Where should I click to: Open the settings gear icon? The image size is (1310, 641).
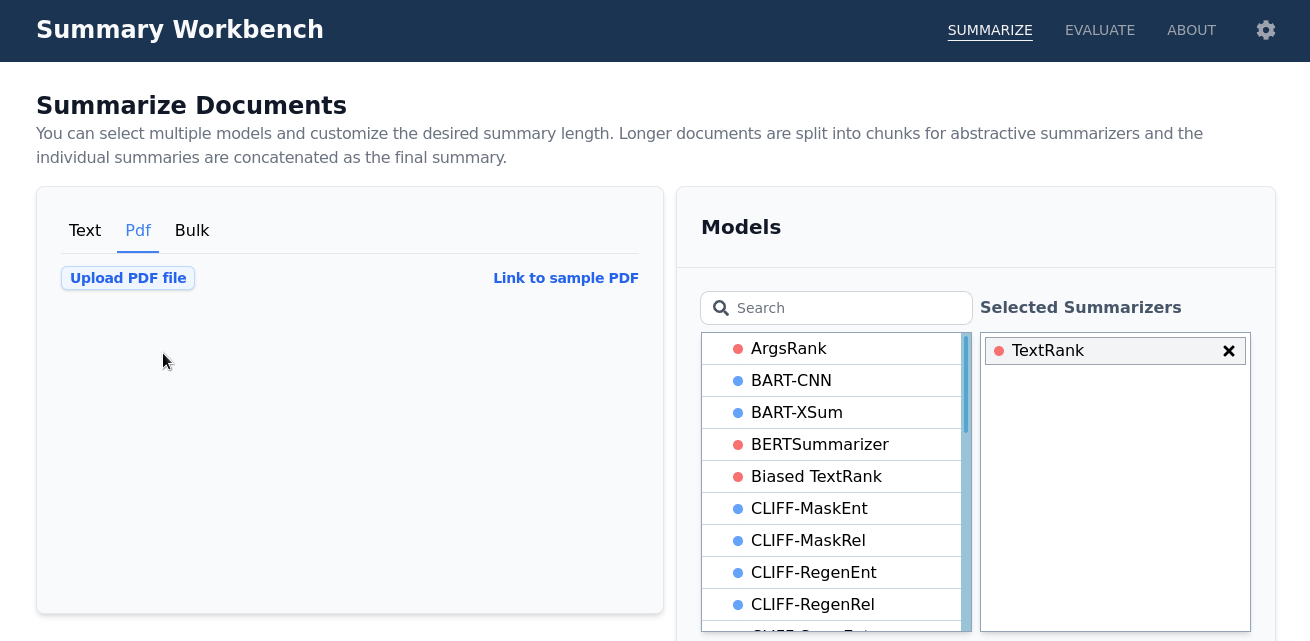point(1266,30)
